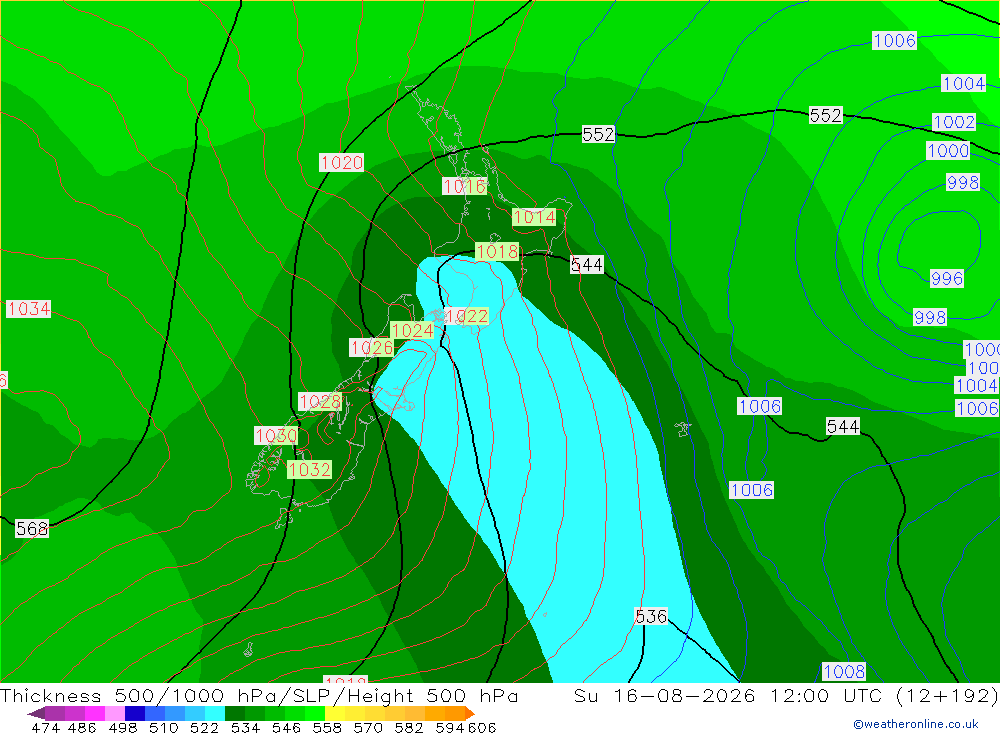Click the 536 height contour label
This screenshot has width=1000, height=733.
pos(651,616)
